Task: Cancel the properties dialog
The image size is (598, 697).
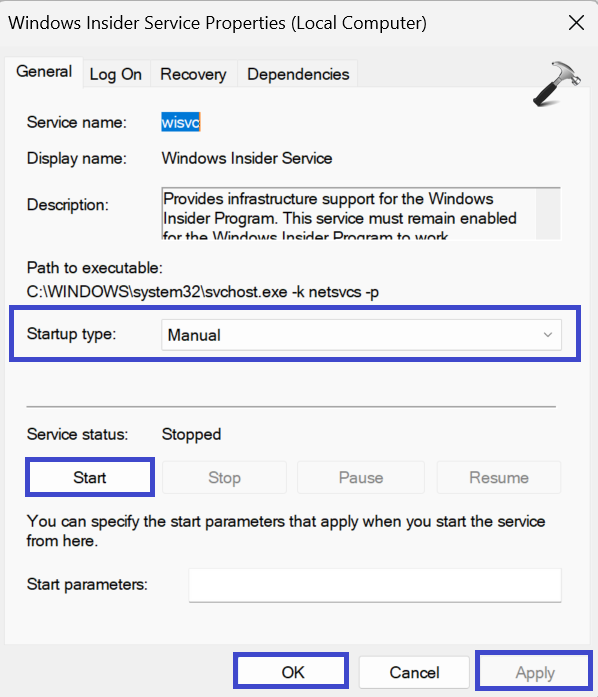Action: pyautogui.click(x=414, y=672)
